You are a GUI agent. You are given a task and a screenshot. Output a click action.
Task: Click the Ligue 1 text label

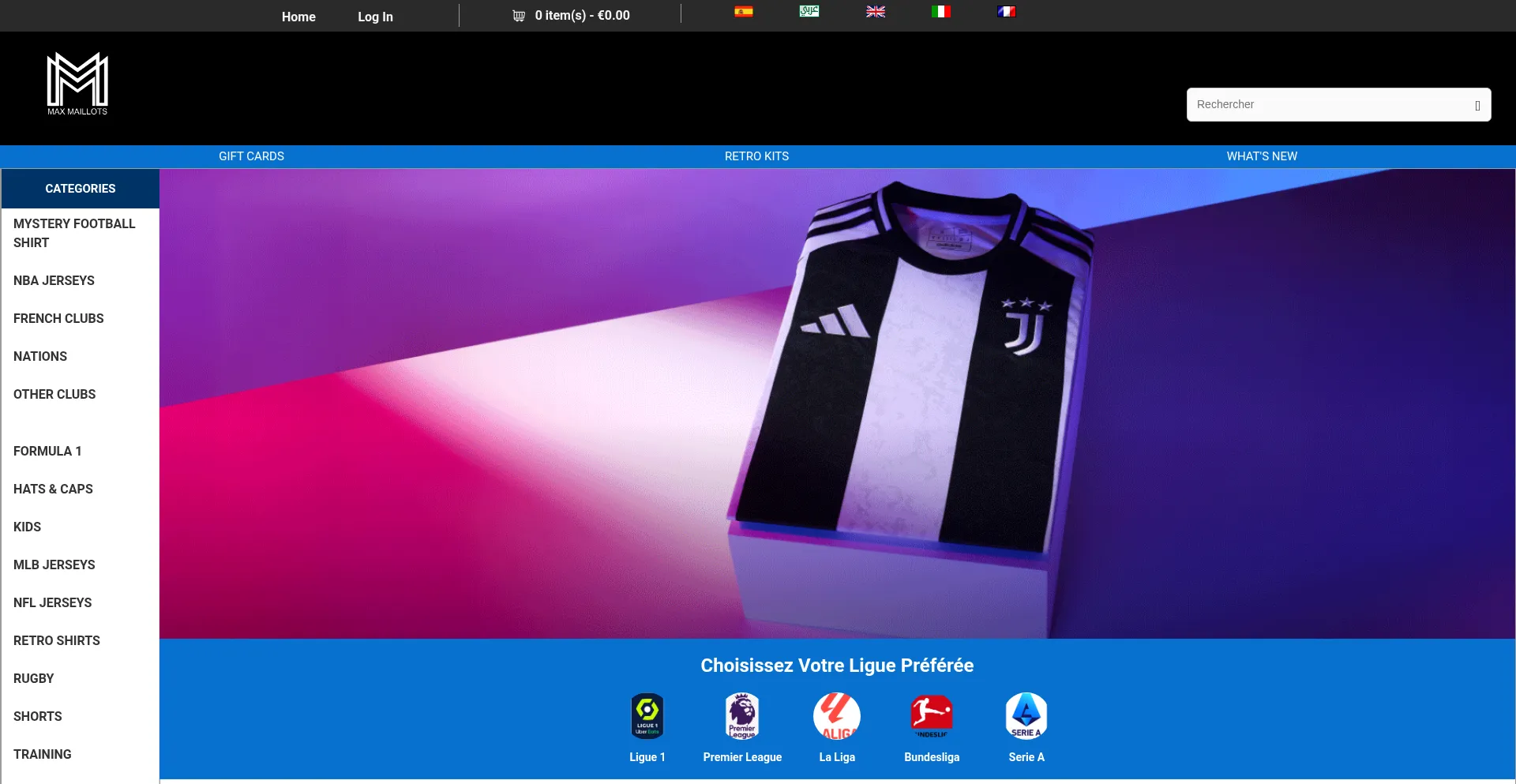[x=647, y=757]
